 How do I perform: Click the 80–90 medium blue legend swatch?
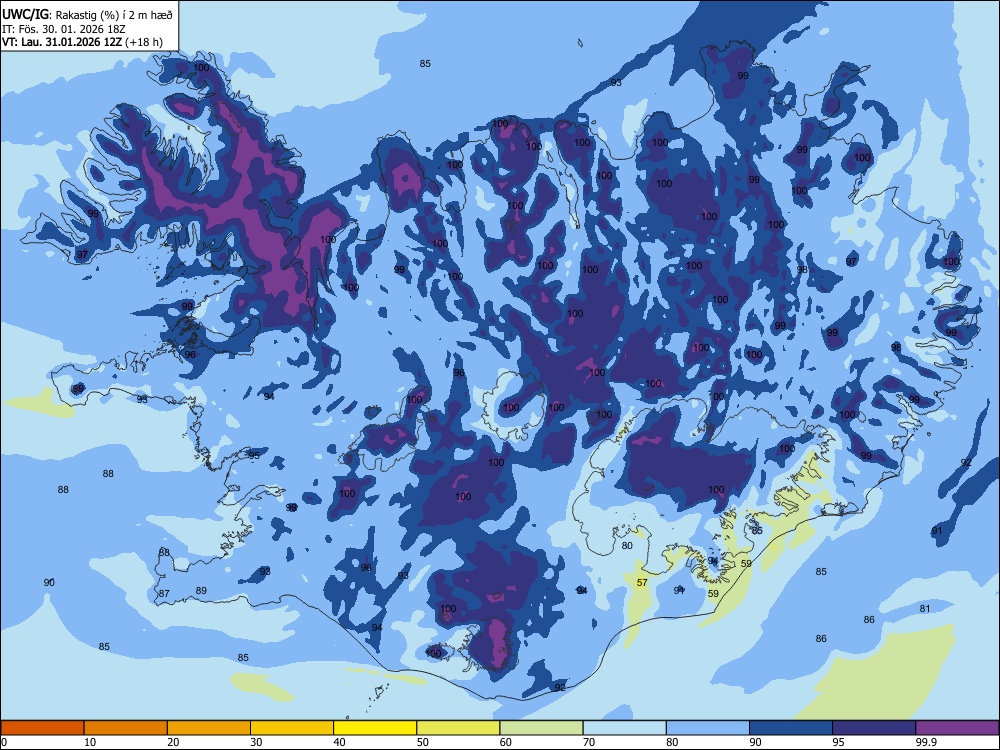[x=708, y=728]
